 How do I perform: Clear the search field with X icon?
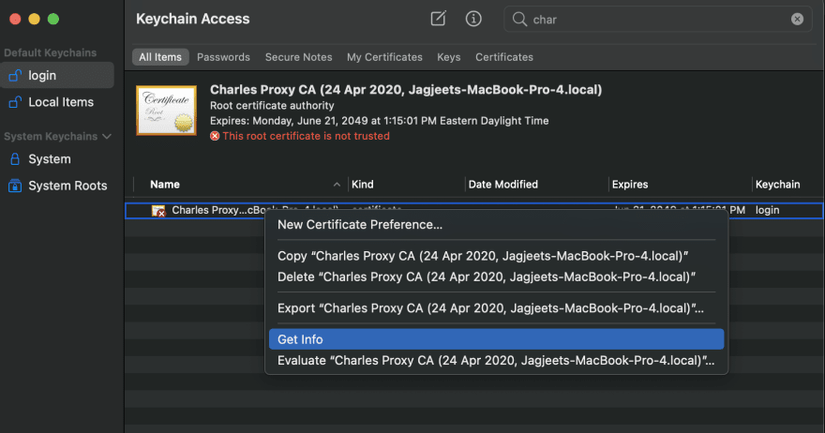pos(797,19)
